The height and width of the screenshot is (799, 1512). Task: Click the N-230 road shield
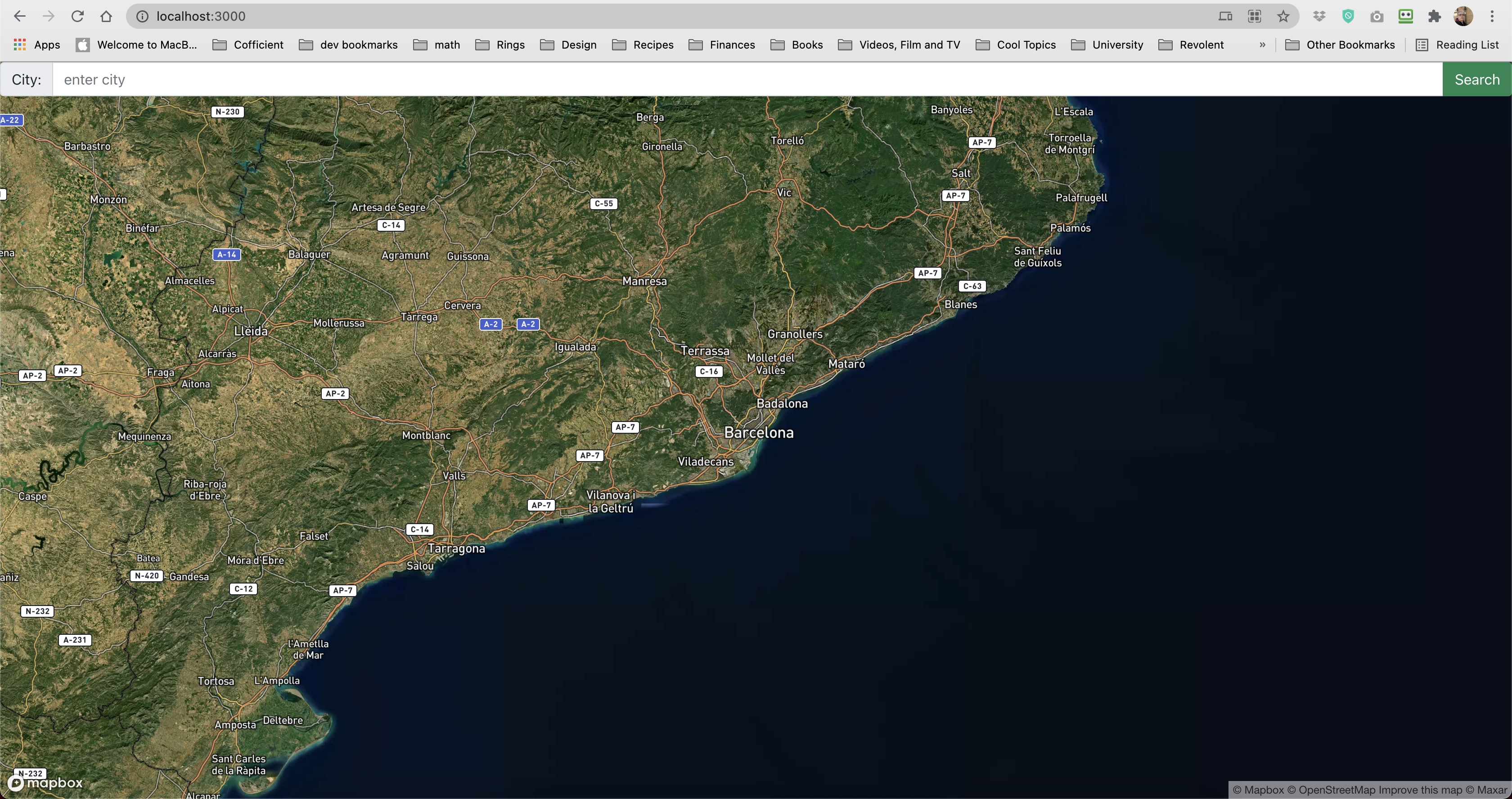point(227,112)
